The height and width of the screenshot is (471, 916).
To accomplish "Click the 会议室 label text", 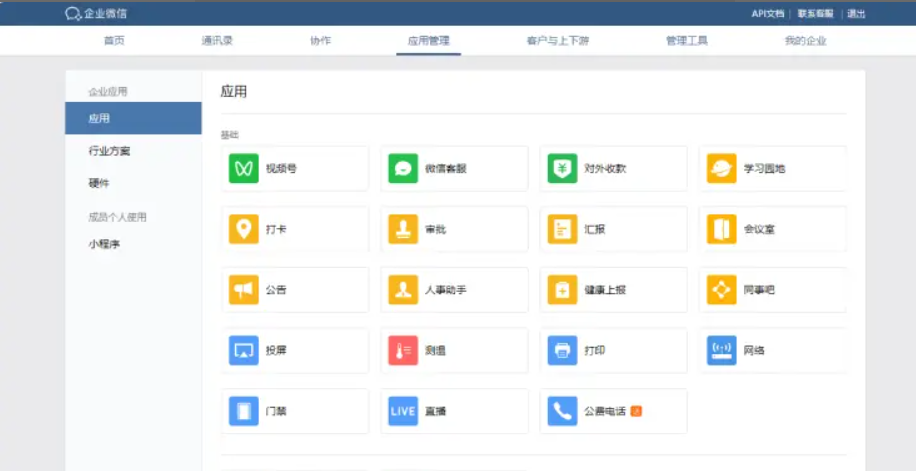I will [759, 229].
